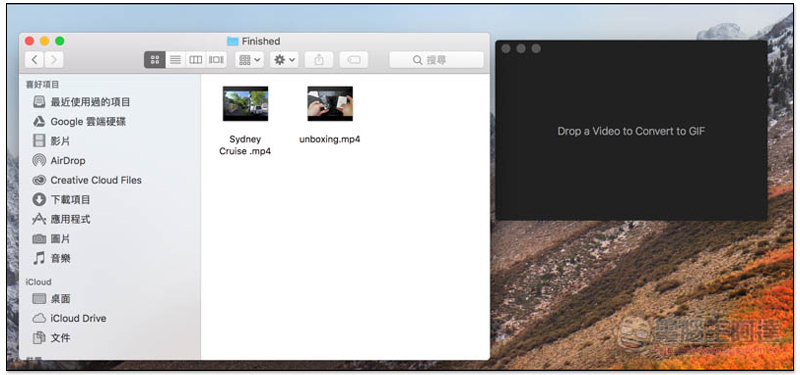The image size is (800, 375).
Task: Click the Drop a Video drop area
Action: tap(631, 131)
